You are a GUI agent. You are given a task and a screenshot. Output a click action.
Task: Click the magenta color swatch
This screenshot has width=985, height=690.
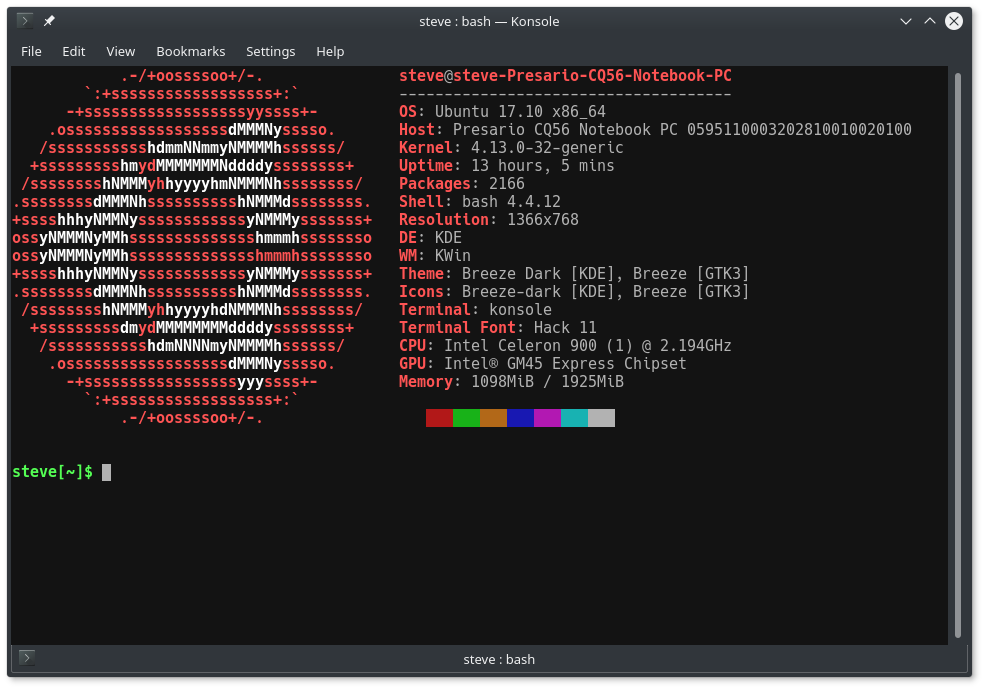tap(546, 417)
